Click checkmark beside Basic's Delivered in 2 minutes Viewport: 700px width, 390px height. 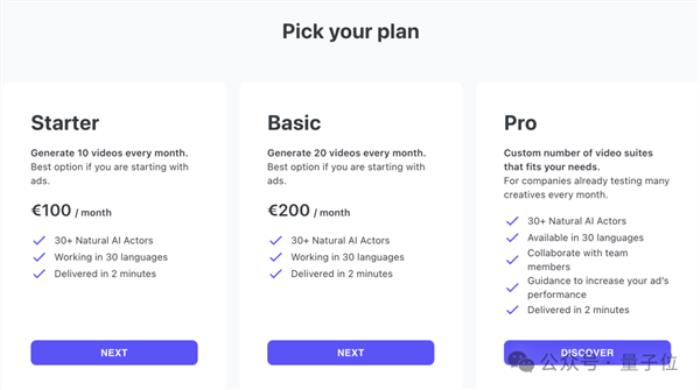coord(276,274)
